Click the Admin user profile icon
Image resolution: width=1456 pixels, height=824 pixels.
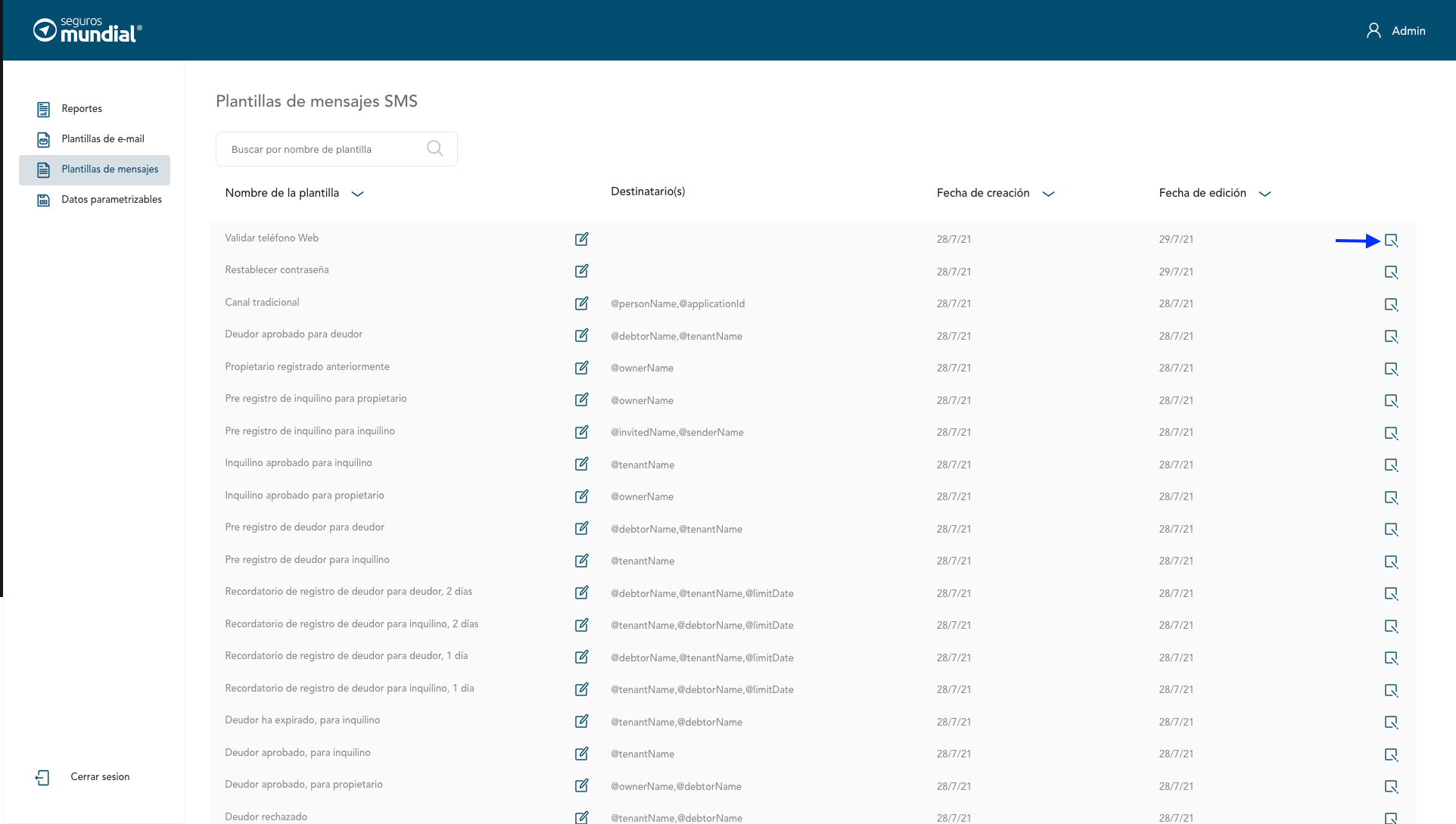[x=1374, y=30]
